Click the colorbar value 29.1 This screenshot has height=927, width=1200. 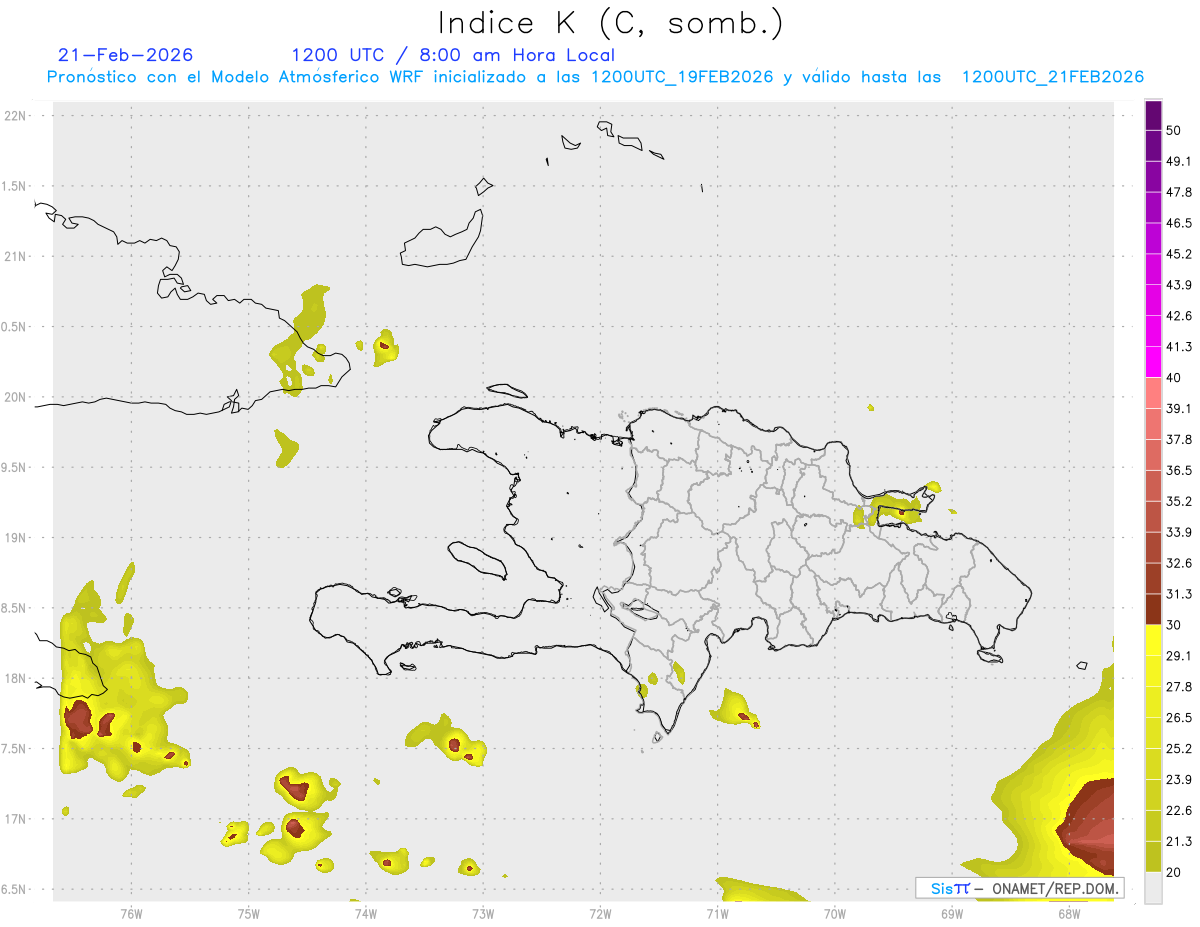[x=1179, y=656]
